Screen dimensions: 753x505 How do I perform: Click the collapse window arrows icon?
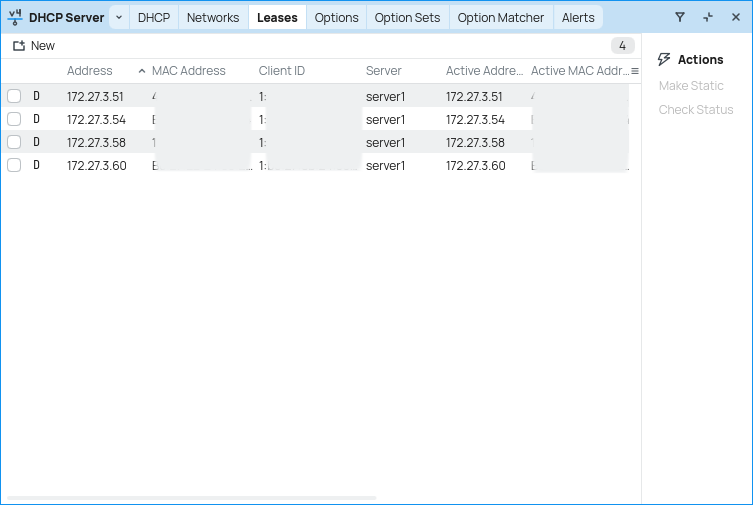pos(708,17)
